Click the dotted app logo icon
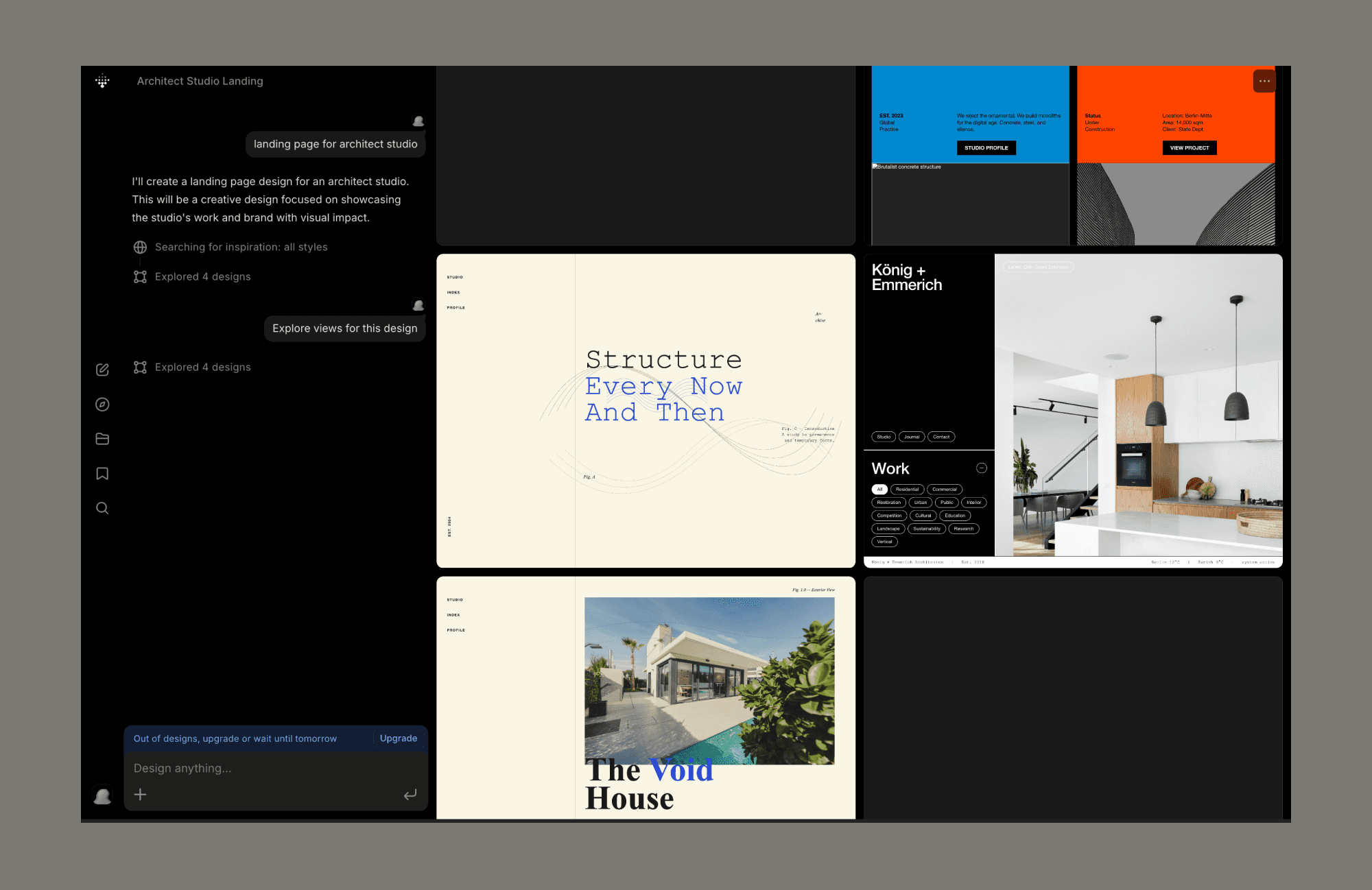Screen dimensions: 1372x890 pyautogui.click(x=102, y=81)
